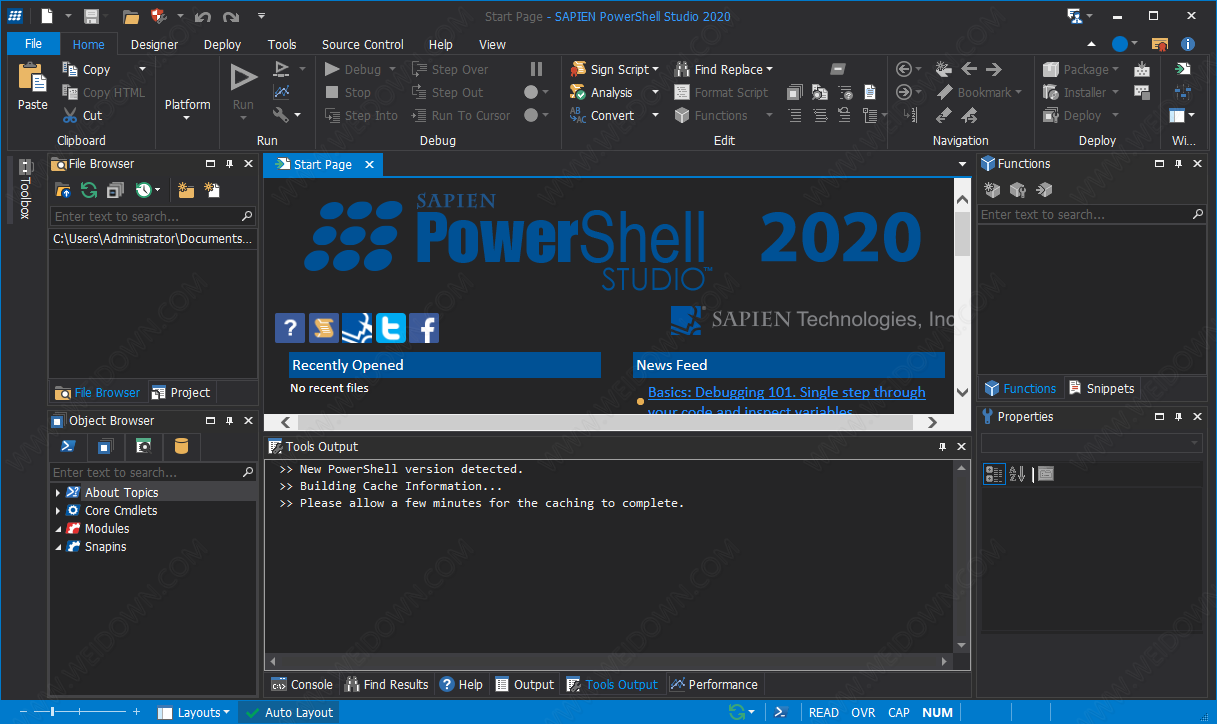This screenshot has width=1217, height=724.
Task: Collapse the Modules tree node
Action: [x=58, y=529]
